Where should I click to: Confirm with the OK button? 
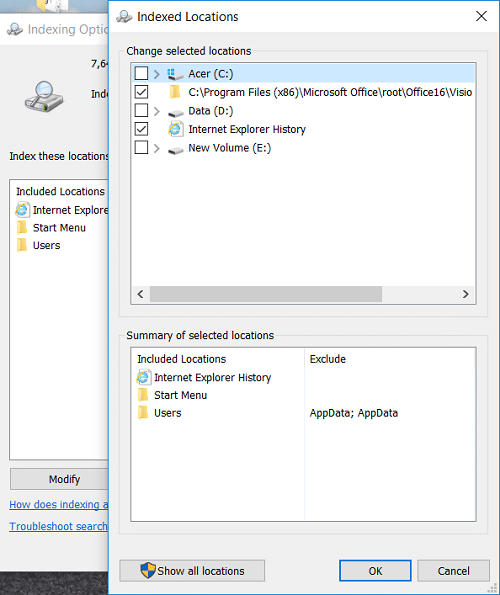[x=375, y=571]
